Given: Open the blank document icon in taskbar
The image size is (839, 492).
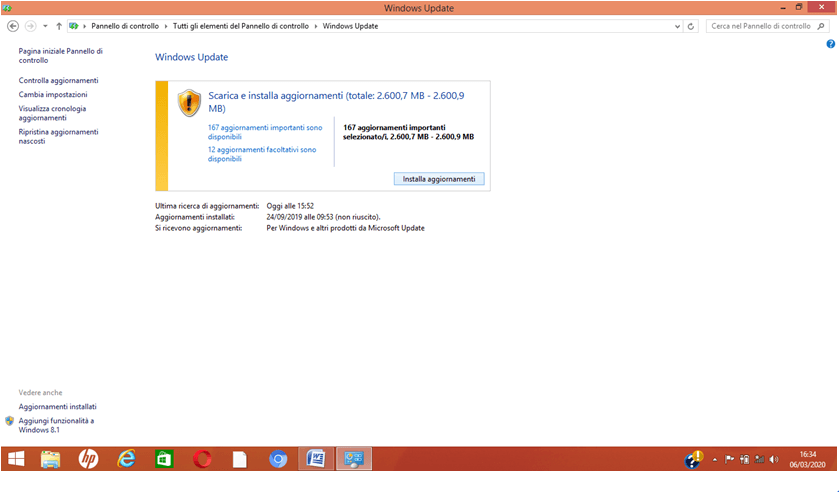Looking at the screenshot, I should 240,459.
